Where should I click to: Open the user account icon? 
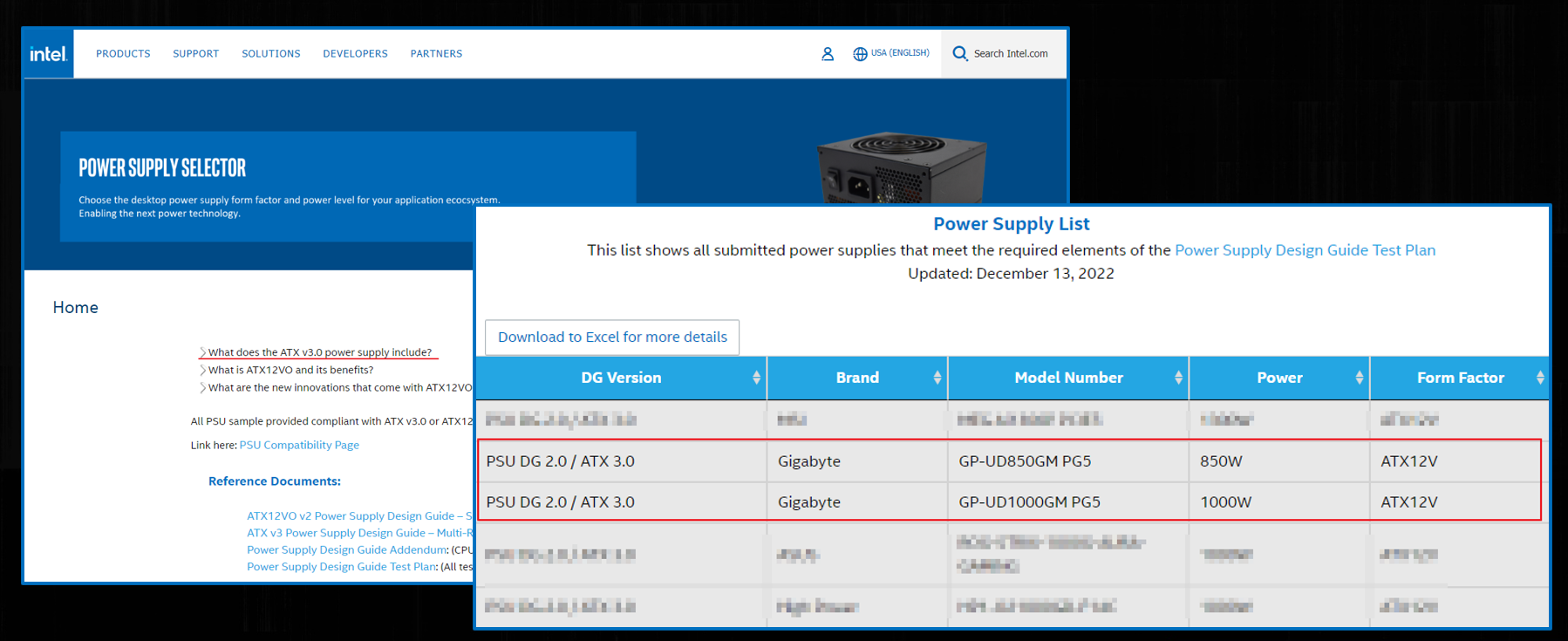pos(828,54)
